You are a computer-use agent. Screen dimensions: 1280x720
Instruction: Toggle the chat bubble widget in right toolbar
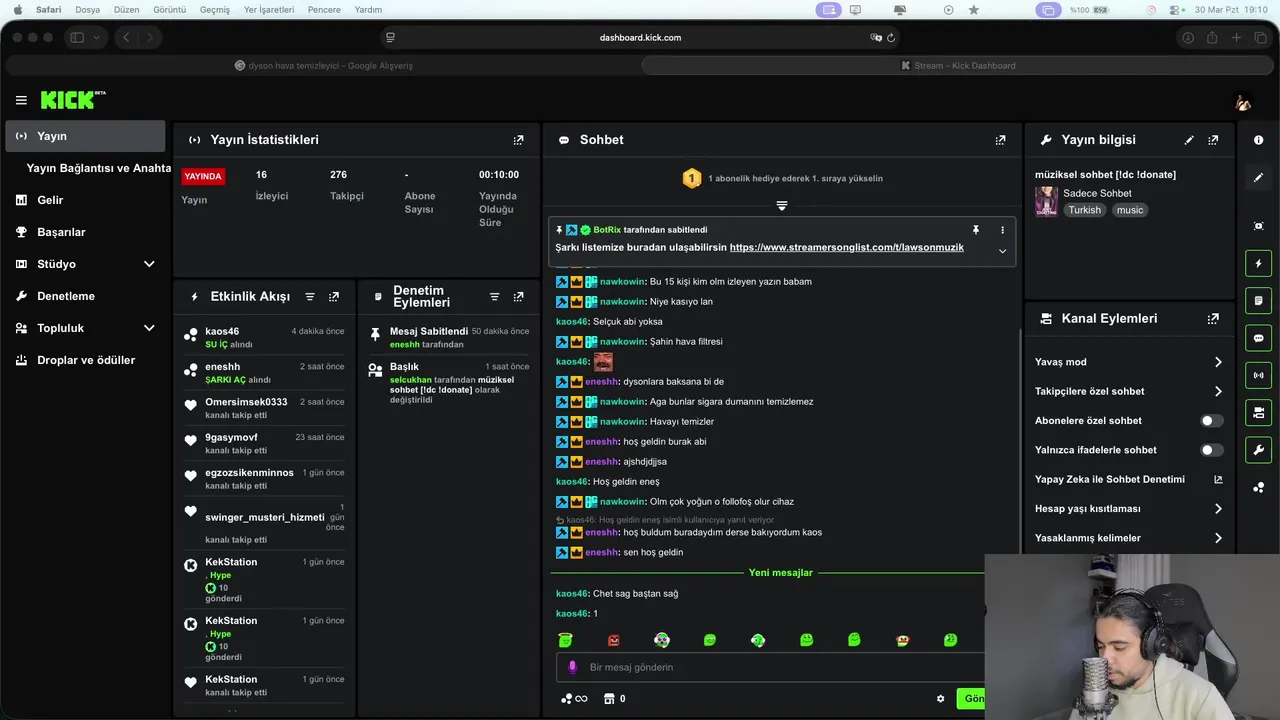[x=1258, y=338]
